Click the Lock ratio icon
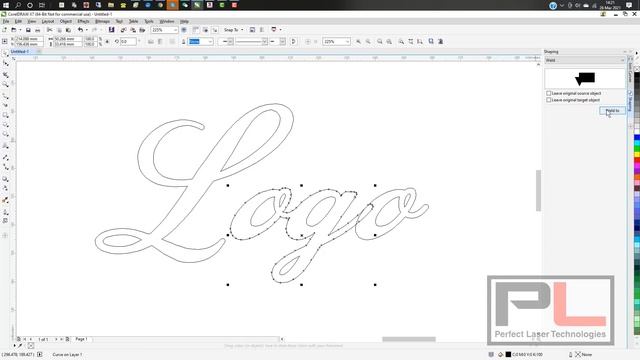The height and width of the screenshot is (360, 640). [107, 42]
